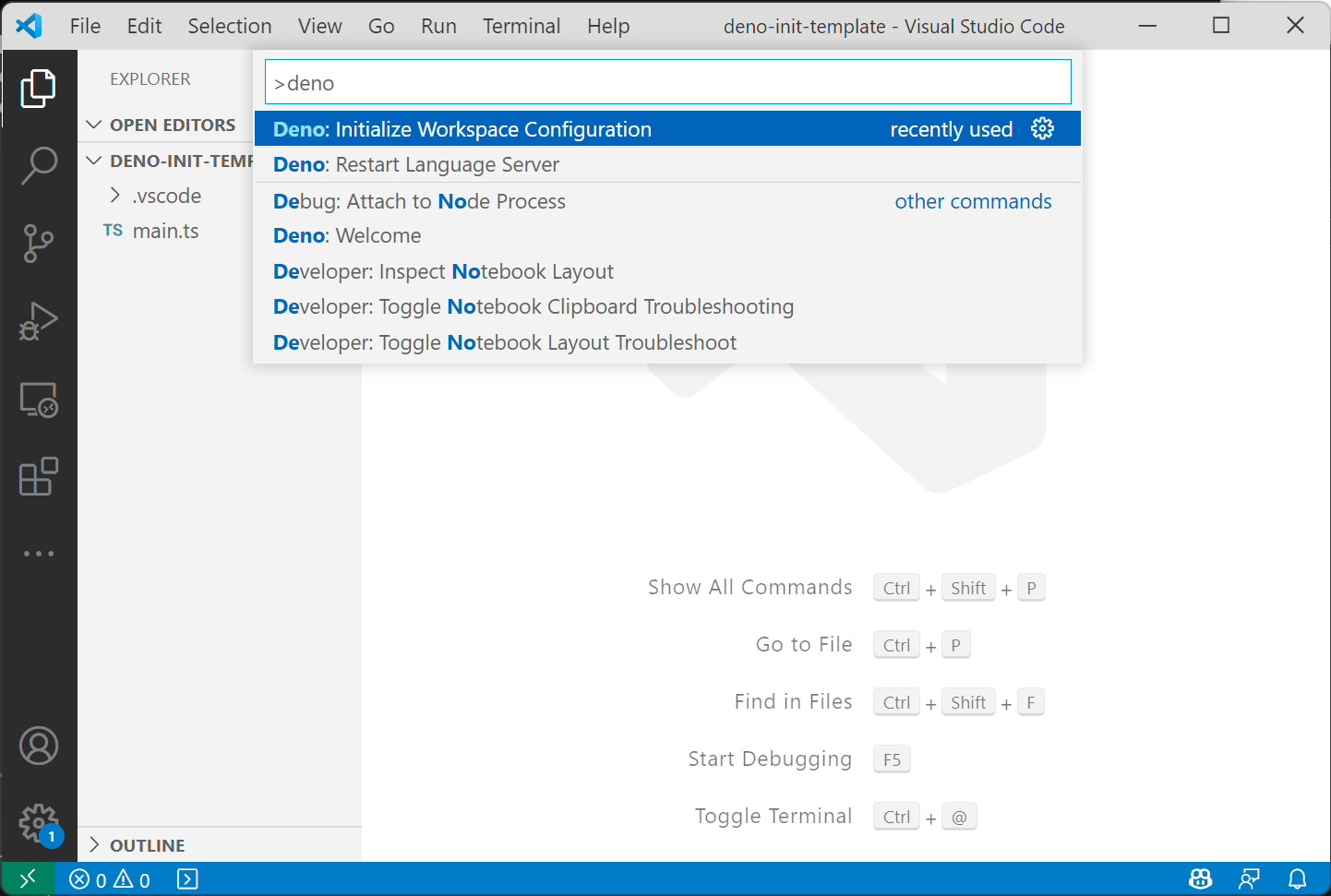
Task: Open the Extensions view
Action: click(x=39, y=476)
